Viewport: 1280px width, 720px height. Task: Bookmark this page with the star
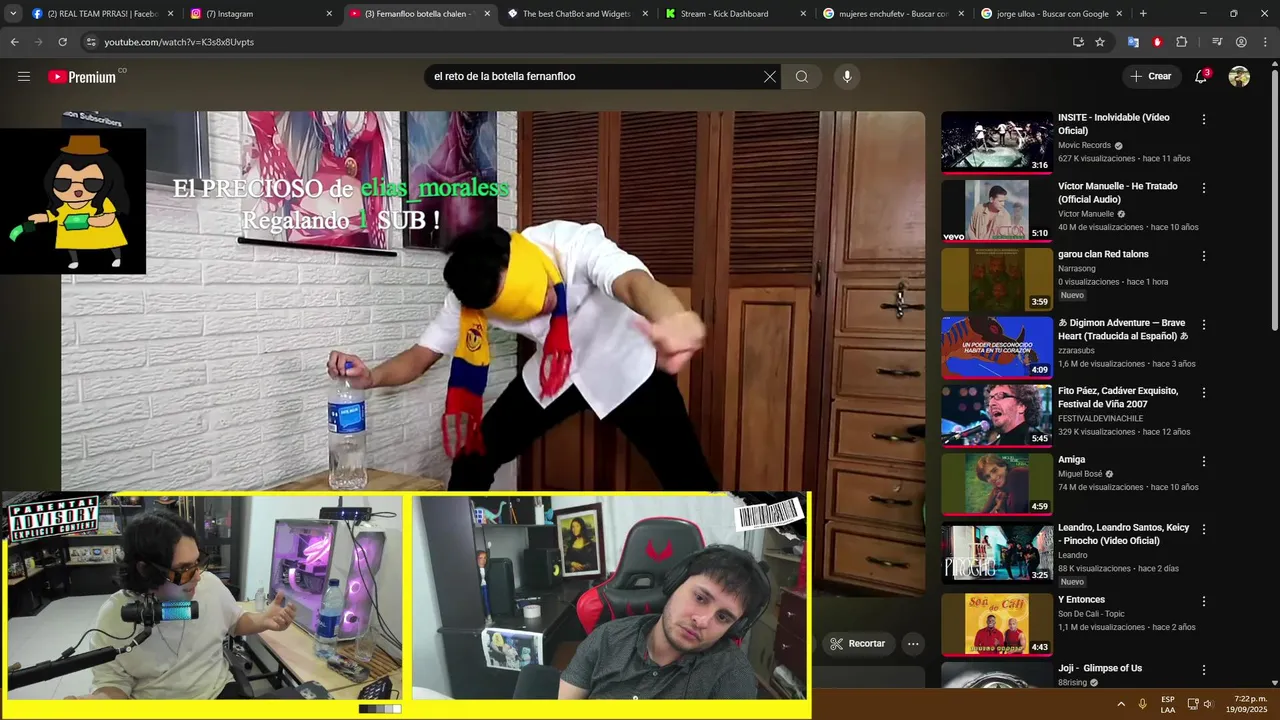[x=1100, y=42]
